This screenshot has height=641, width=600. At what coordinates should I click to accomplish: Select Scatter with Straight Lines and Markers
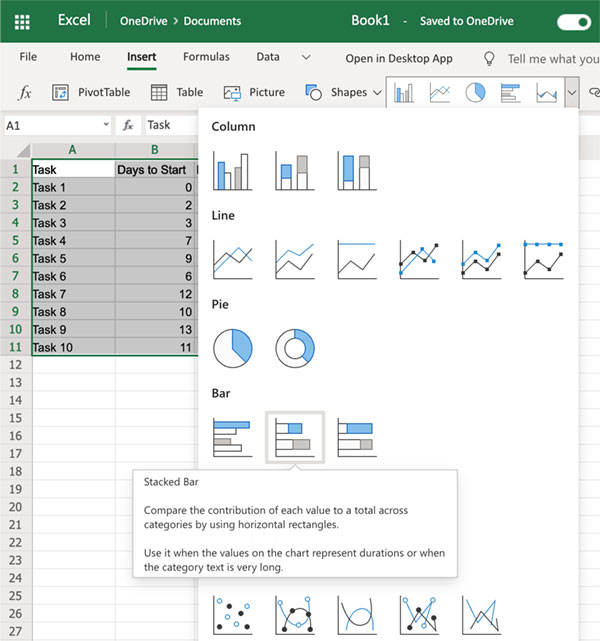pyautogui.click(x=419, y=615)
